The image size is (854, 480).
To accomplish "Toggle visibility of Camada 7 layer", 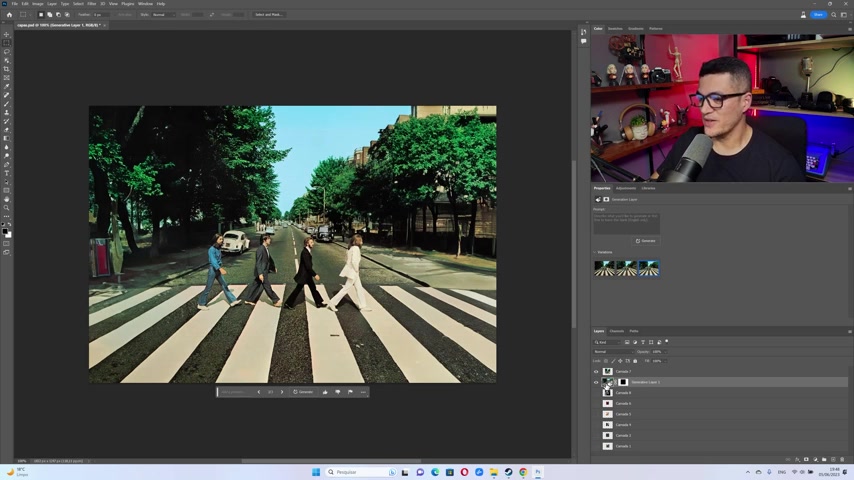I will [596, 372].
